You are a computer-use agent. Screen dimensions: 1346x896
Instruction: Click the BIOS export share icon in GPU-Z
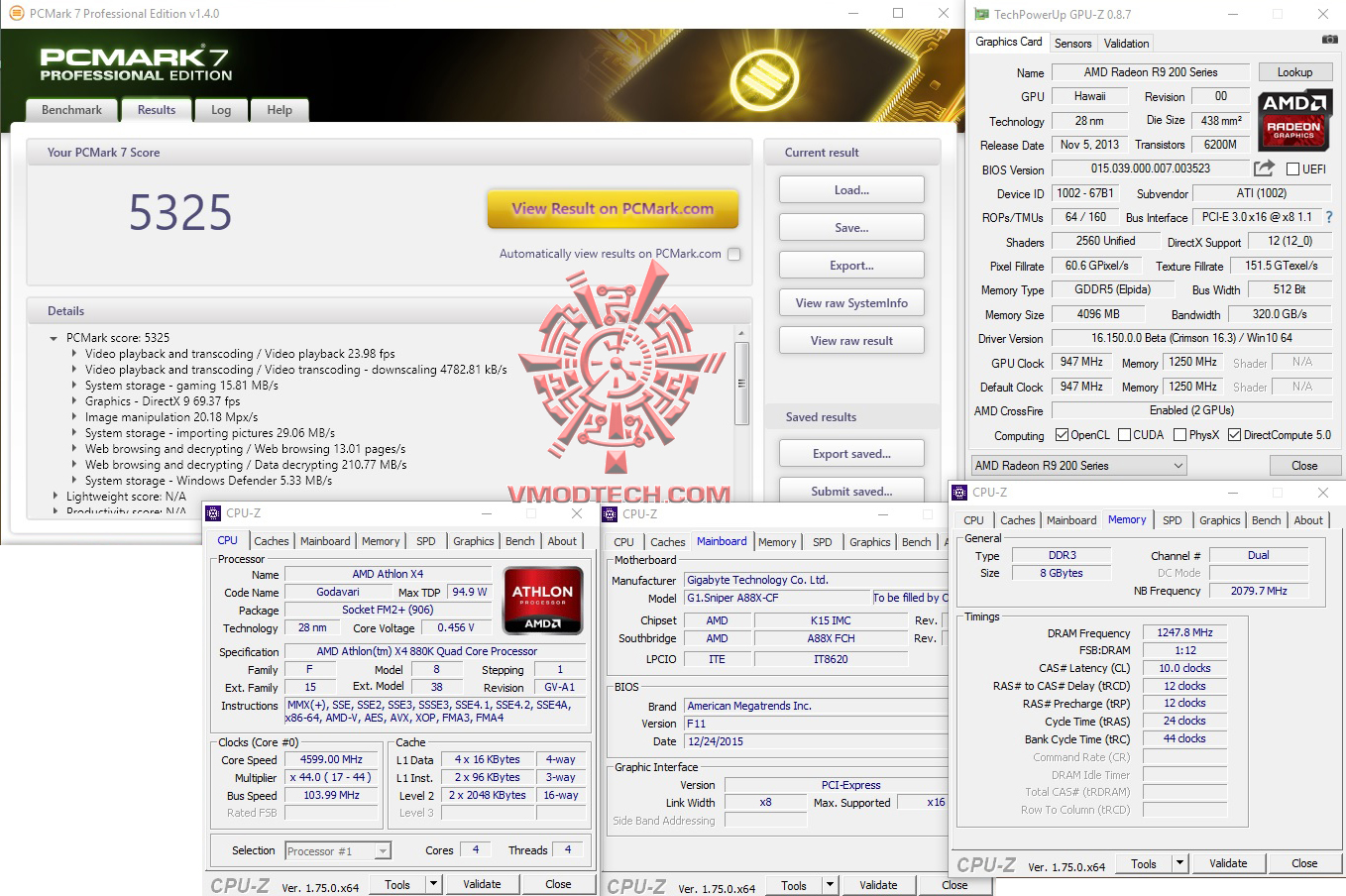coord(1264,168)
